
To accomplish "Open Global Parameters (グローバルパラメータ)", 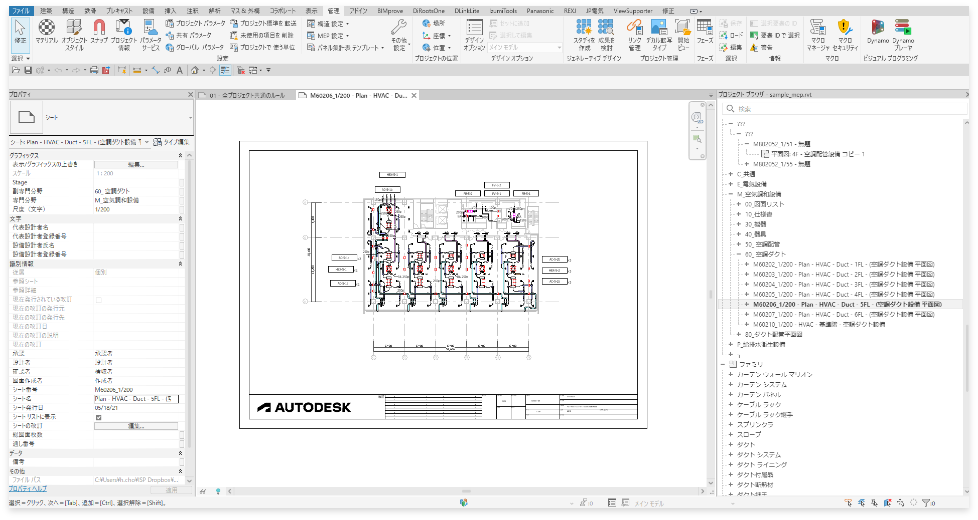I will pyautogui.click(x=195, y=47).
